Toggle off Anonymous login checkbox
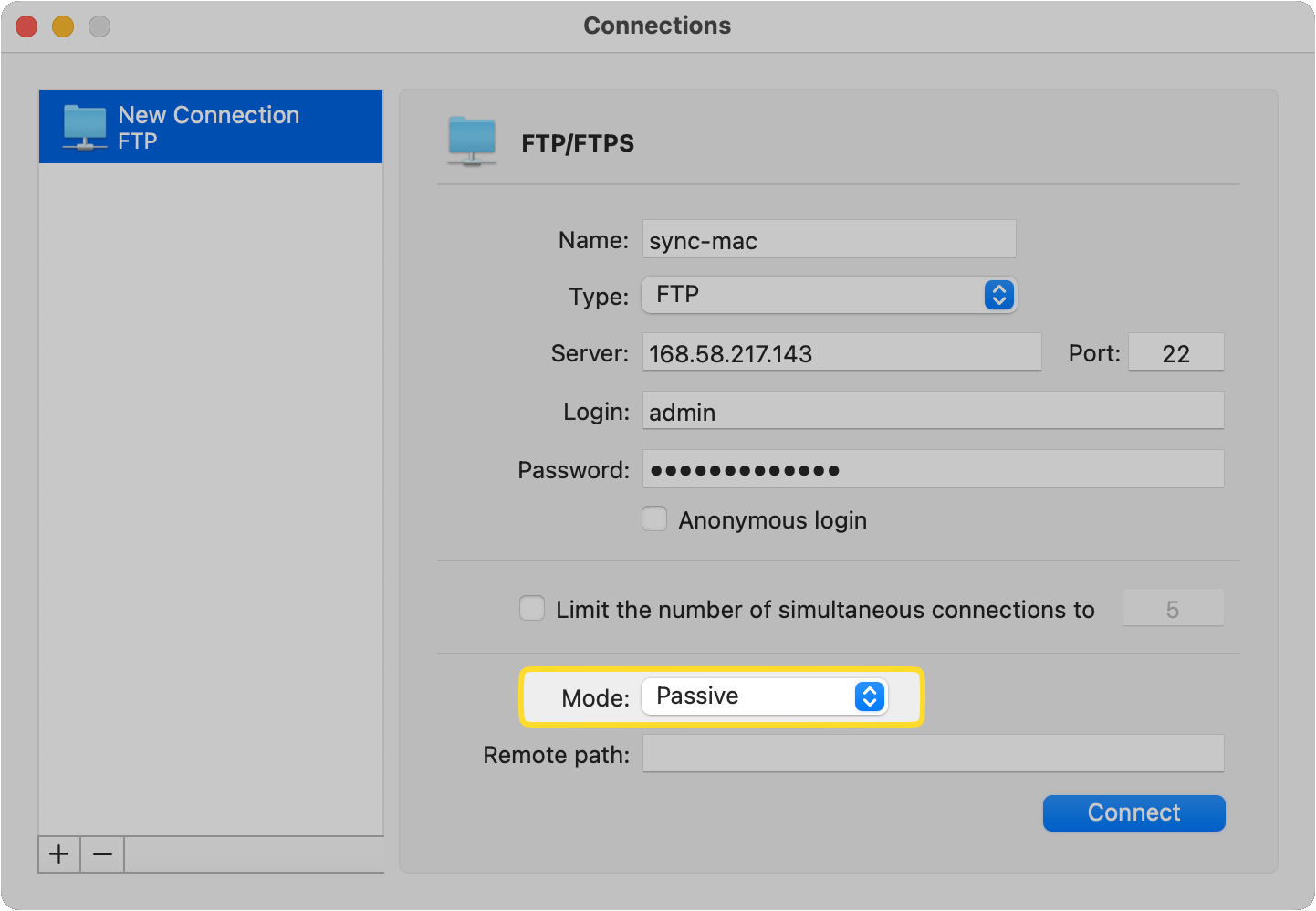Image resolution: width=1316 pixels, height=911 pixels. tap(654, 518)
